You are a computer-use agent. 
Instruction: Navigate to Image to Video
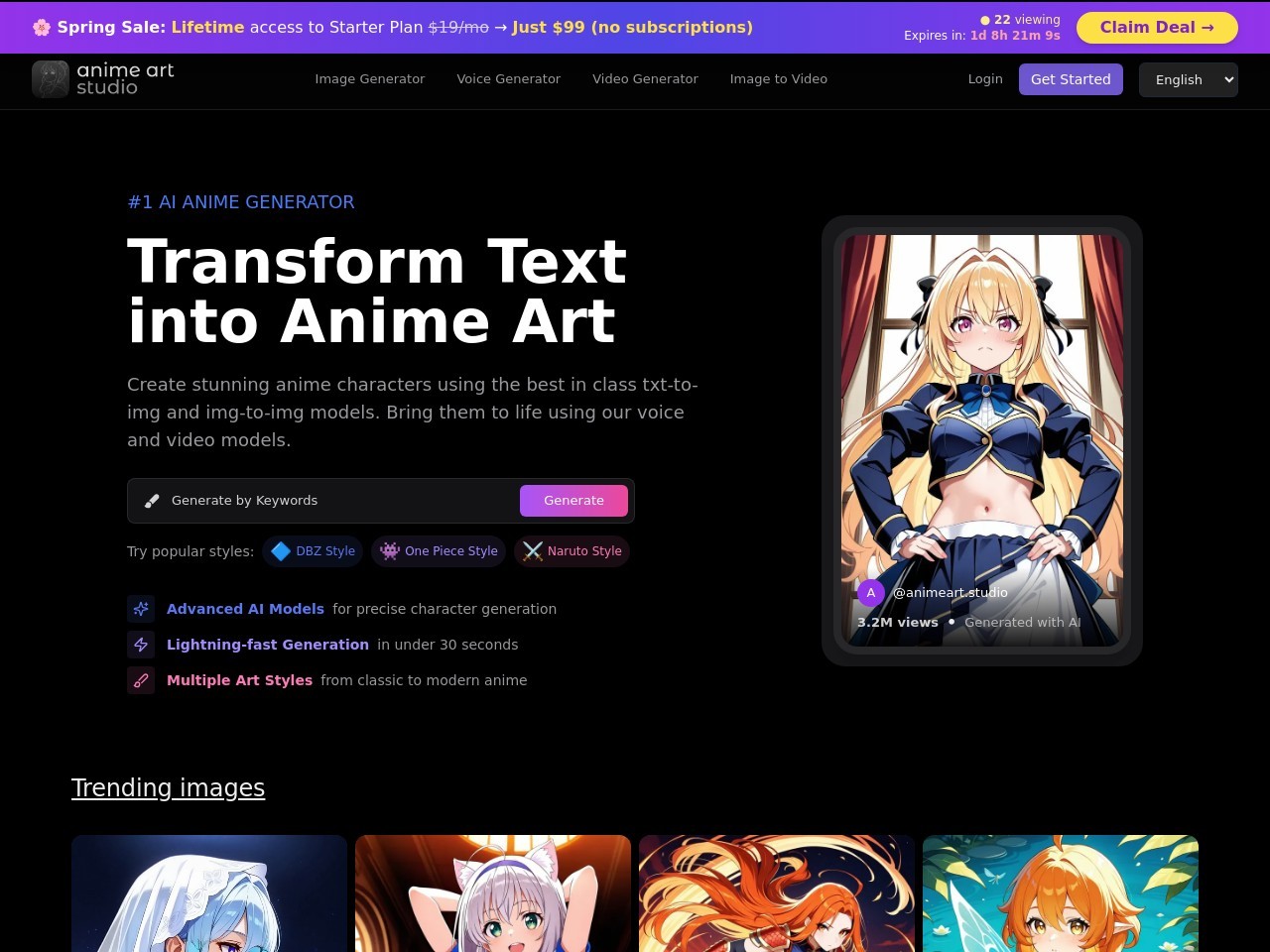(779, 79)
